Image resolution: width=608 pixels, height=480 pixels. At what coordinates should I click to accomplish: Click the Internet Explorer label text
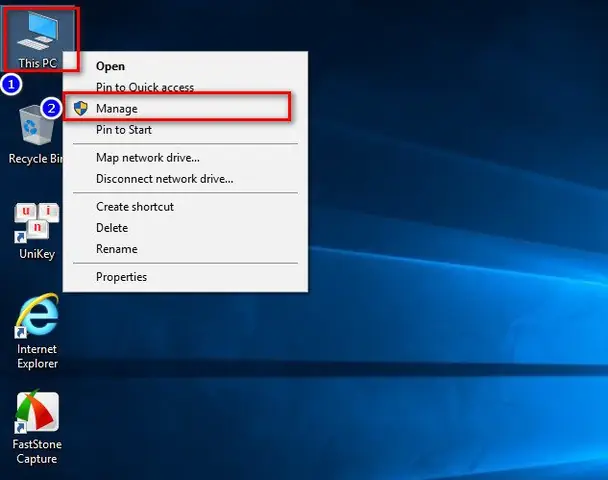37,356
